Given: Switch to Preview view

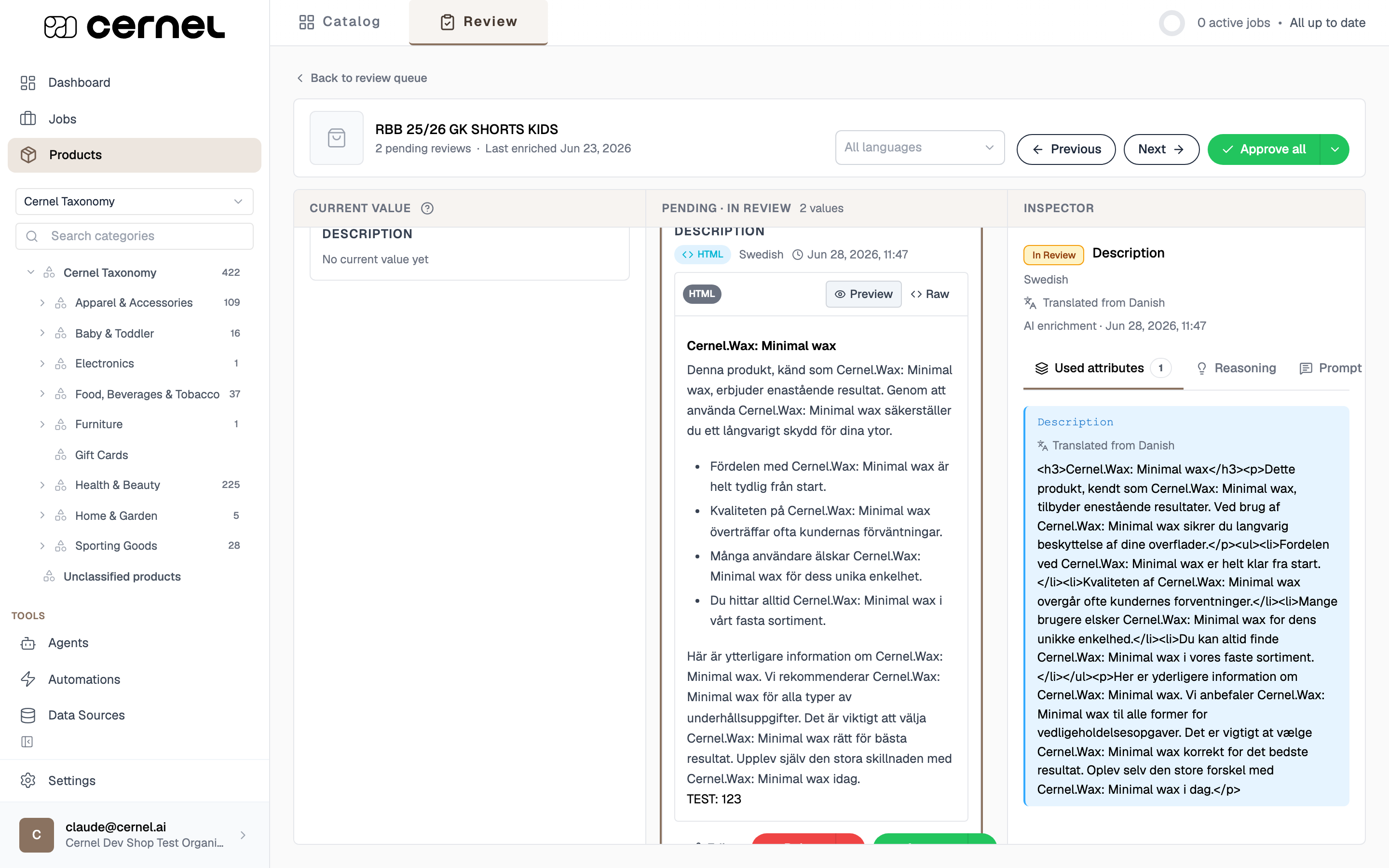Looking at the screenshot, I should coord(863,294).
